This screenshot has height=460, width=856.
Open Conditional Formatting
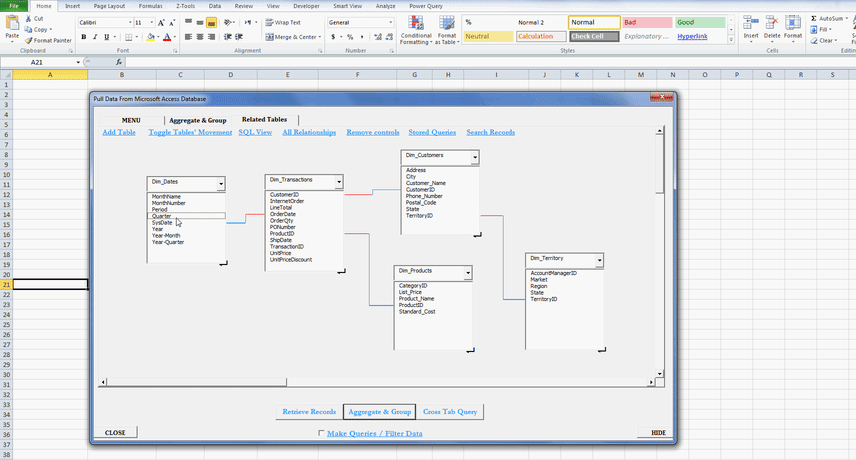[x=416, y=30]
